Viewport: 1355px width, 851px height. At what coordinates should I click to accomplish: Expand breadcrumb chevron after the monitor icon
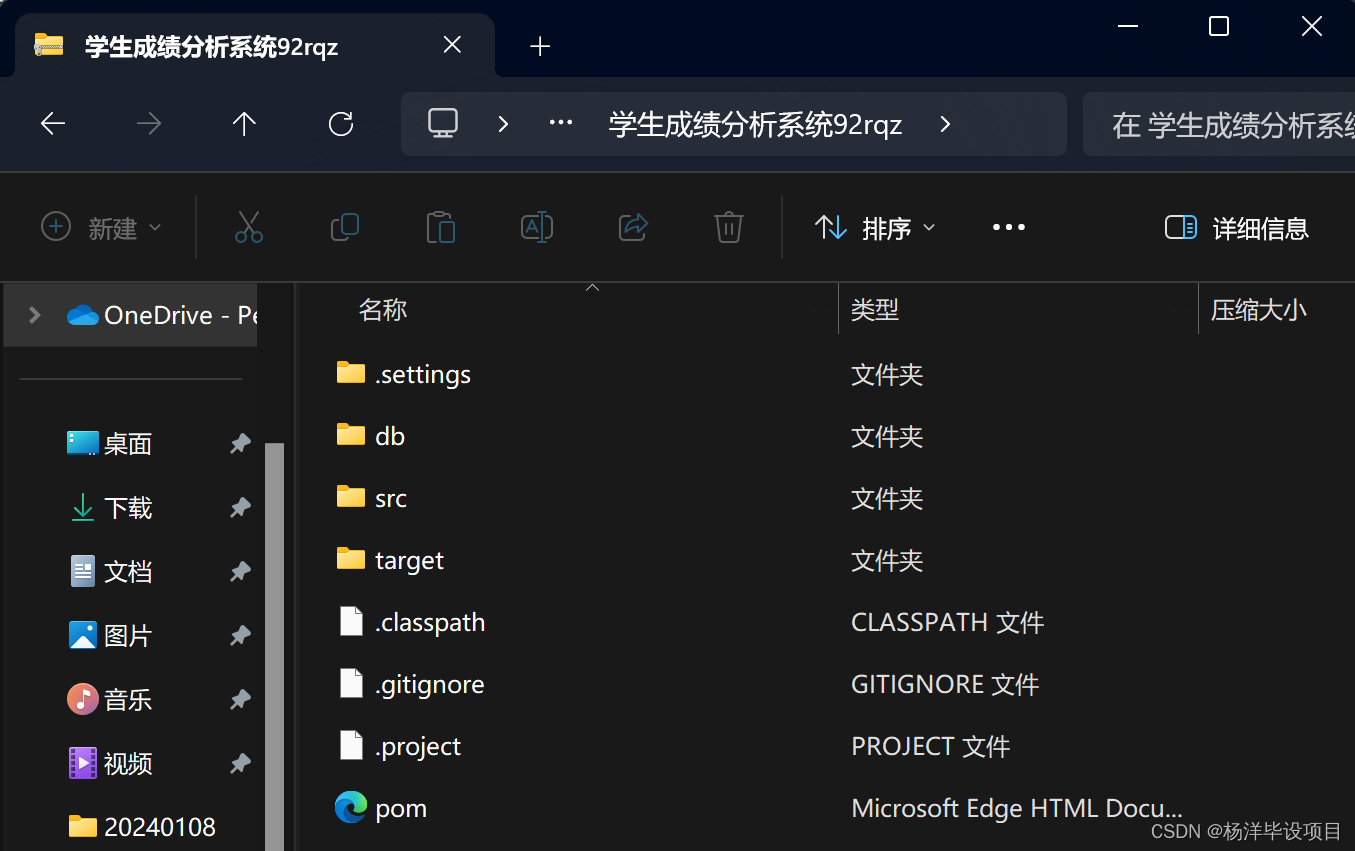pyautogui.click(x=503, y=124)
